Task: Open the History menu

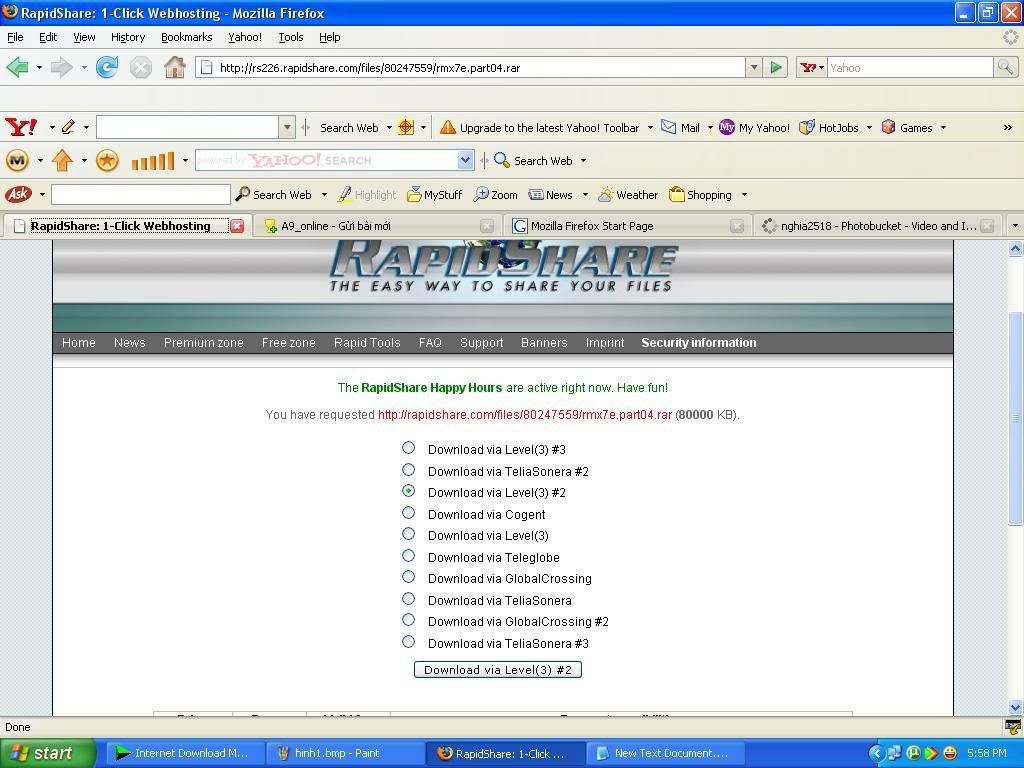Action: (x=128, y=37)
